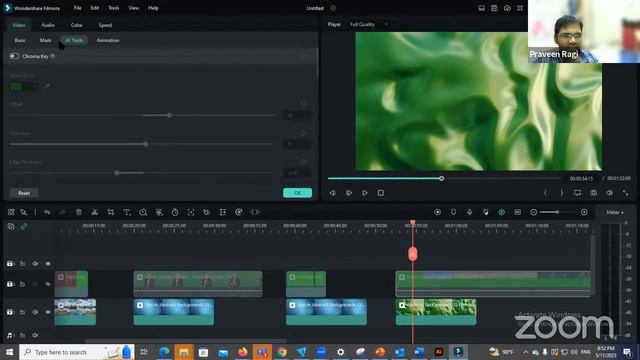Open the Help menu
640x360 pixels.
[153, 8]
